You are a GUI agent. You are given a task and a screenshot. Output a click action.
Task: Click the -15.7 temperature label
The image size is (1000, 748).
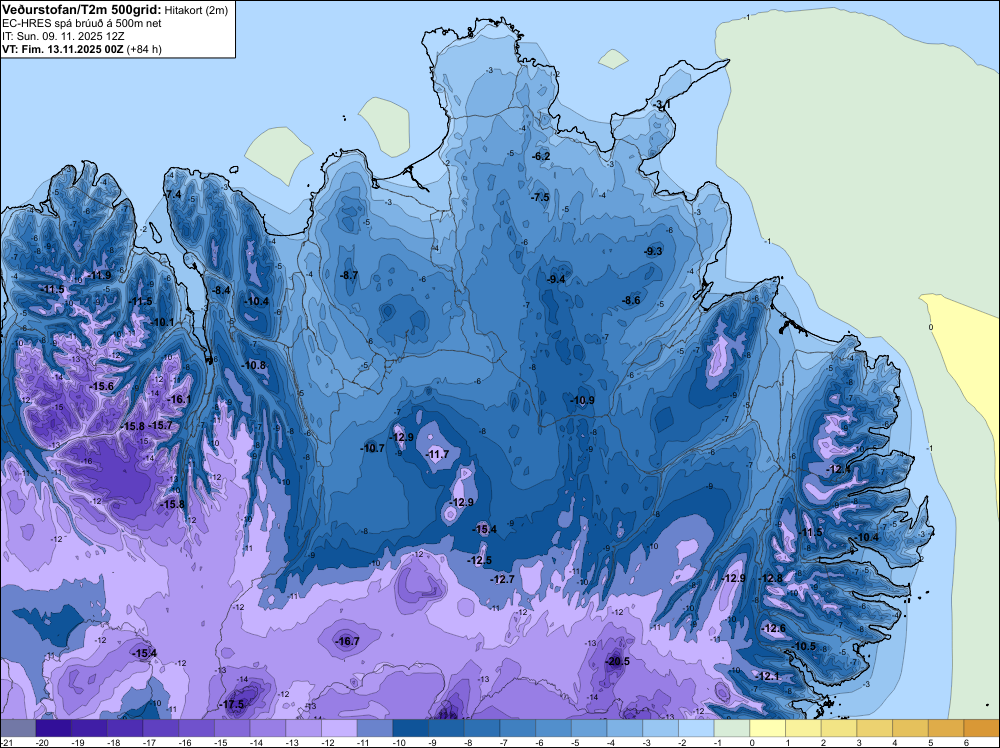point(160,425)
